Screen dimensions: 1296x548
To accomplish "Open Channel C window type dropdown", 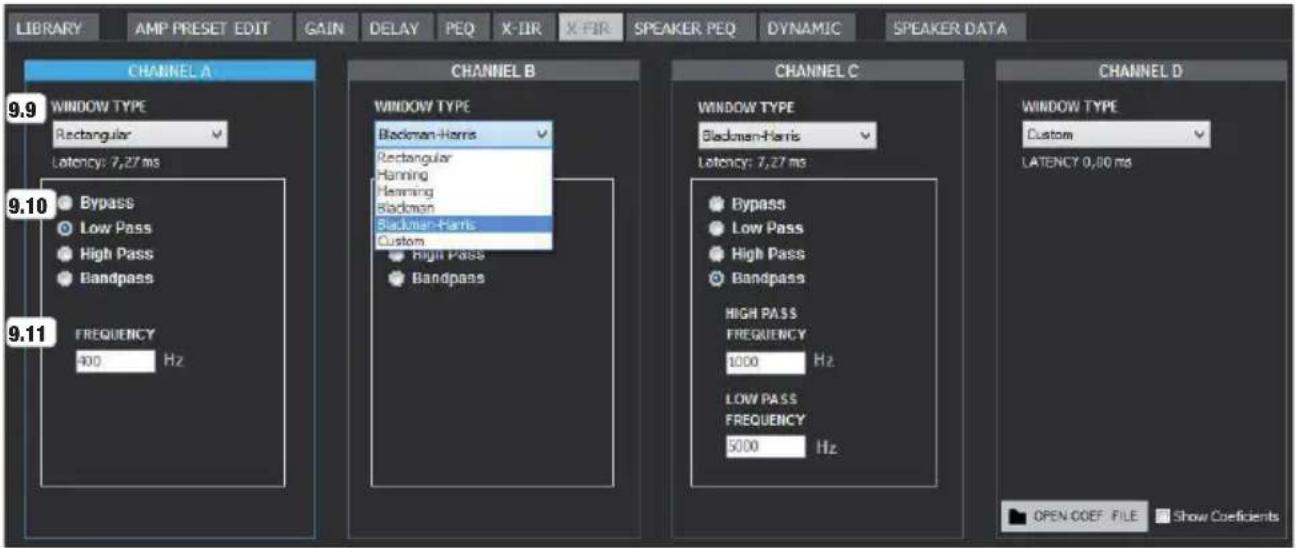I will tap(786, 135).
